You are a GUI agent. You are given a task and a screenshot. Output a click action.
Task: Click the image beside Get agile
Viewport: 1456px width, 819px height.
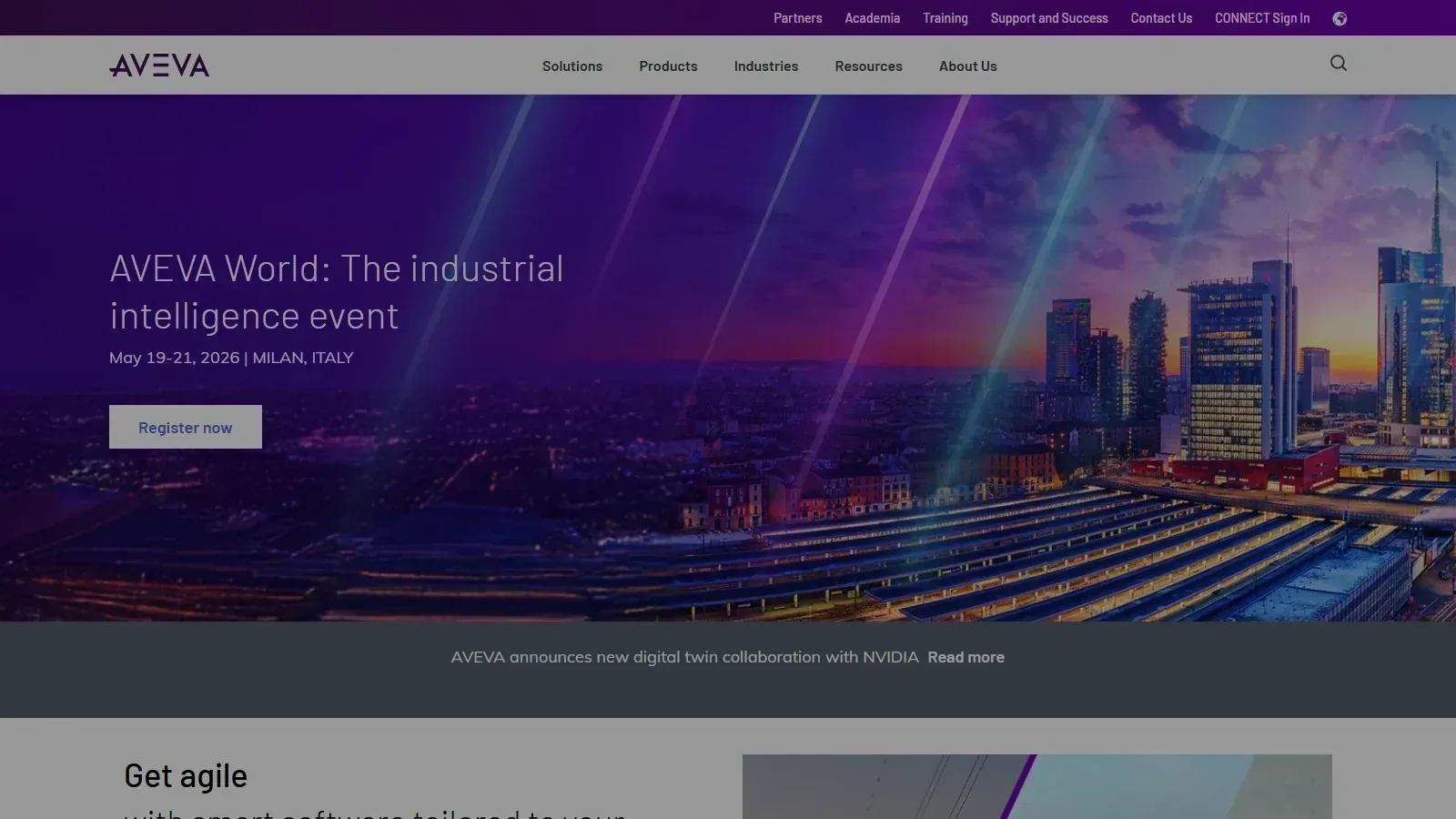coord(1037,786)
